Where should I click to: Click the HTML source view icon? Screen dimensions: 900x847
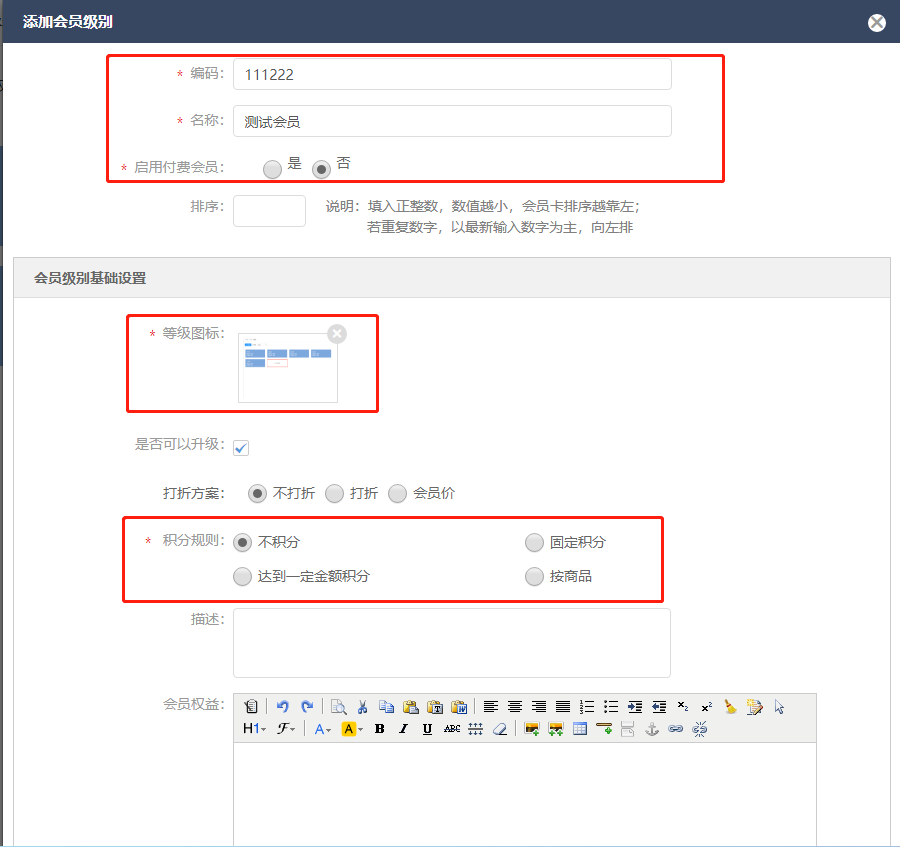click(251, 706)
